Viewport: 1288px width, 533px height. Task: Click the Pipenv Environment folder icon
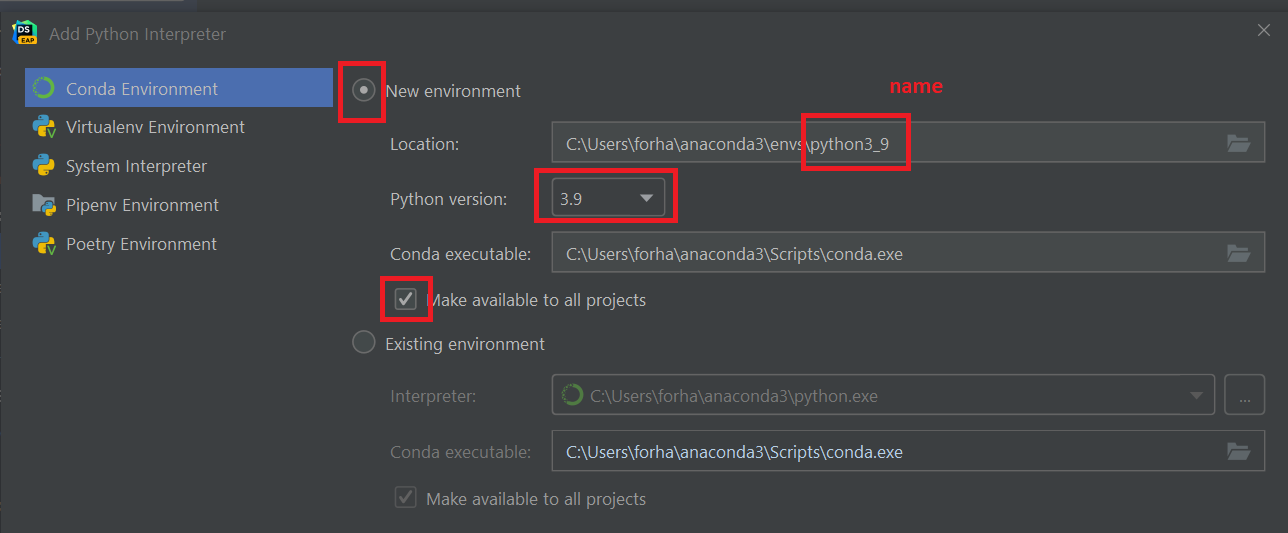[43, 205]
